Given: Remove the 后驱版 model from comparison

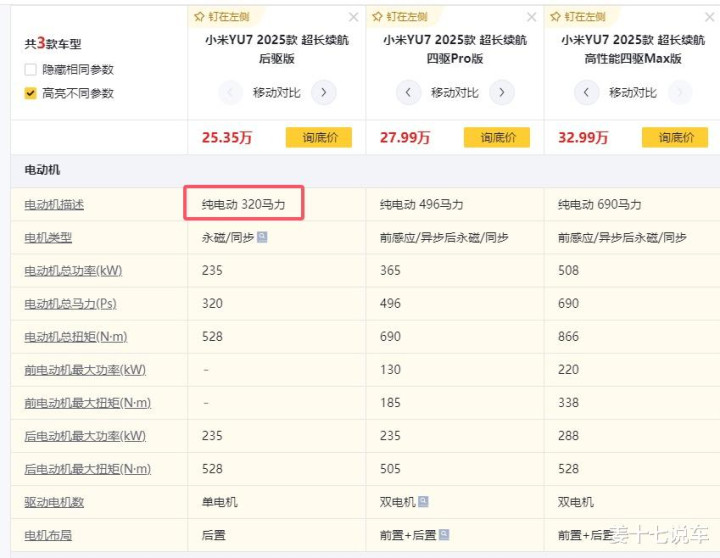Looking at the screenshot, I should pyautogui.click(x=353, y=17).
